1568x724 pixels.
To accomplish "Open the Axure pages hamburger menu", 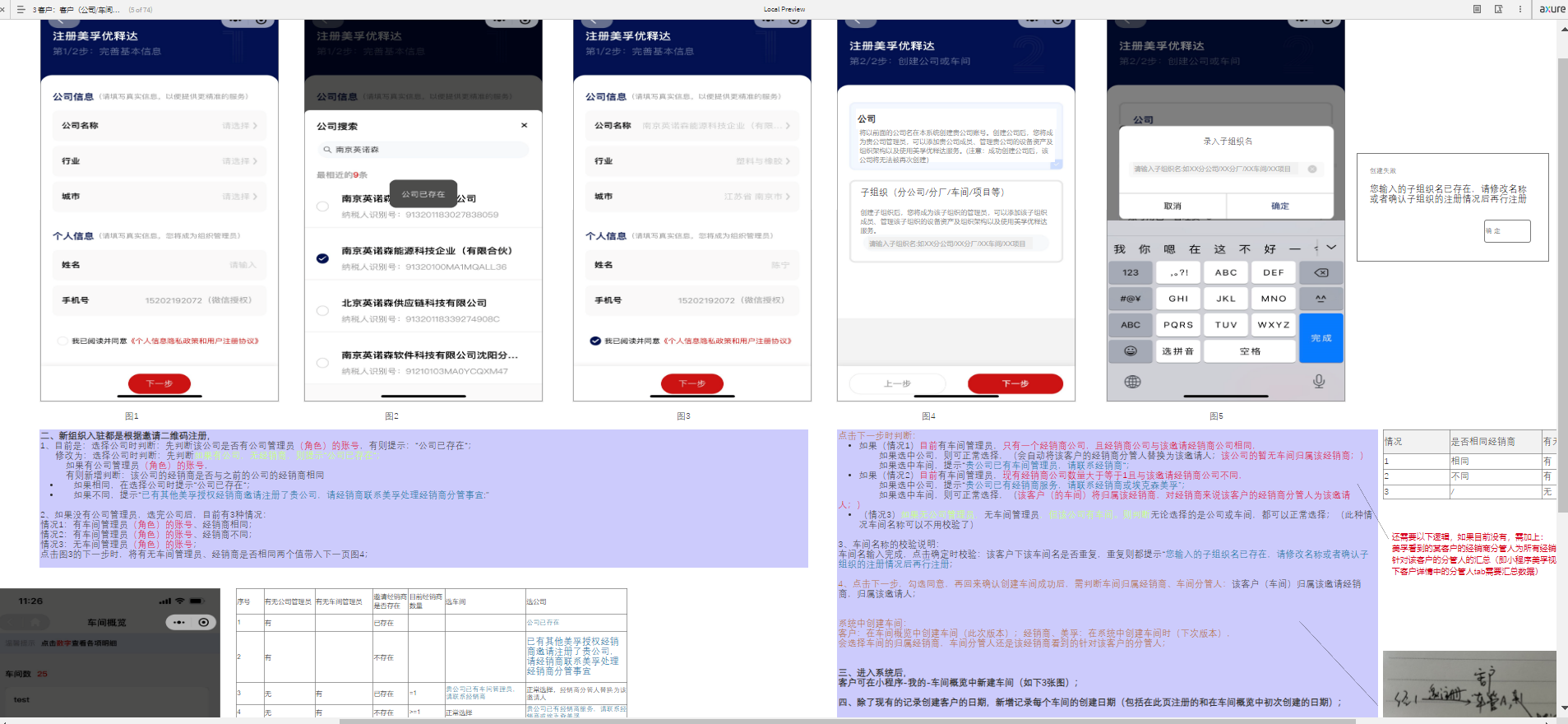I will pos(21,9).
